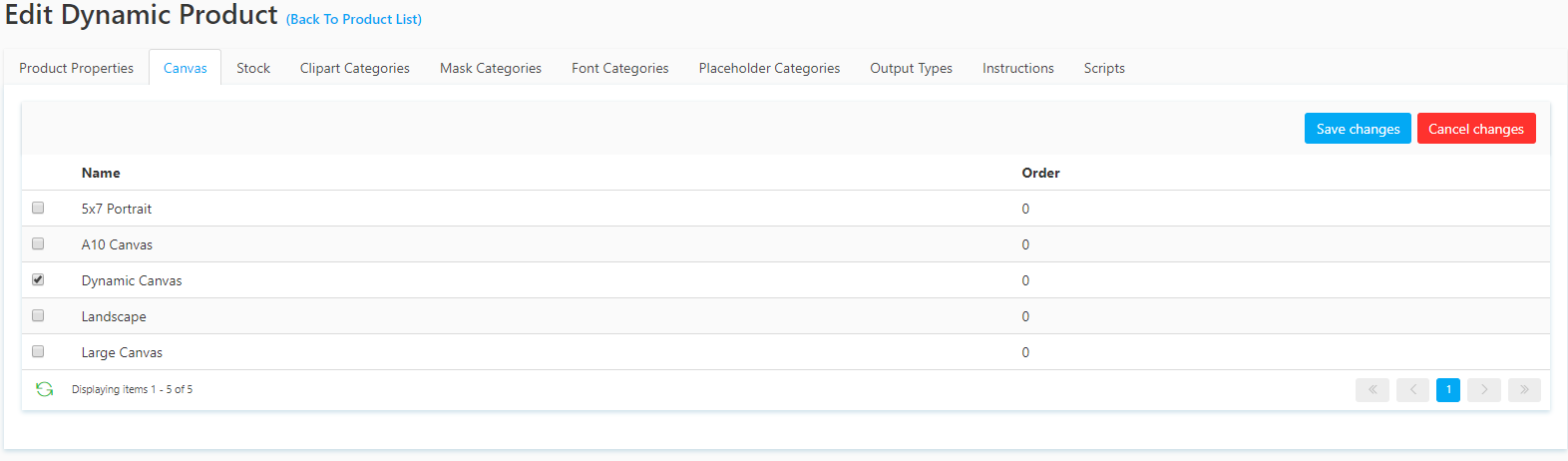Uncheck the Dynamic Canvas checkbox
Image resolution: width=1568 pixels, height=461 pixels.
click(x=38, y=280)
